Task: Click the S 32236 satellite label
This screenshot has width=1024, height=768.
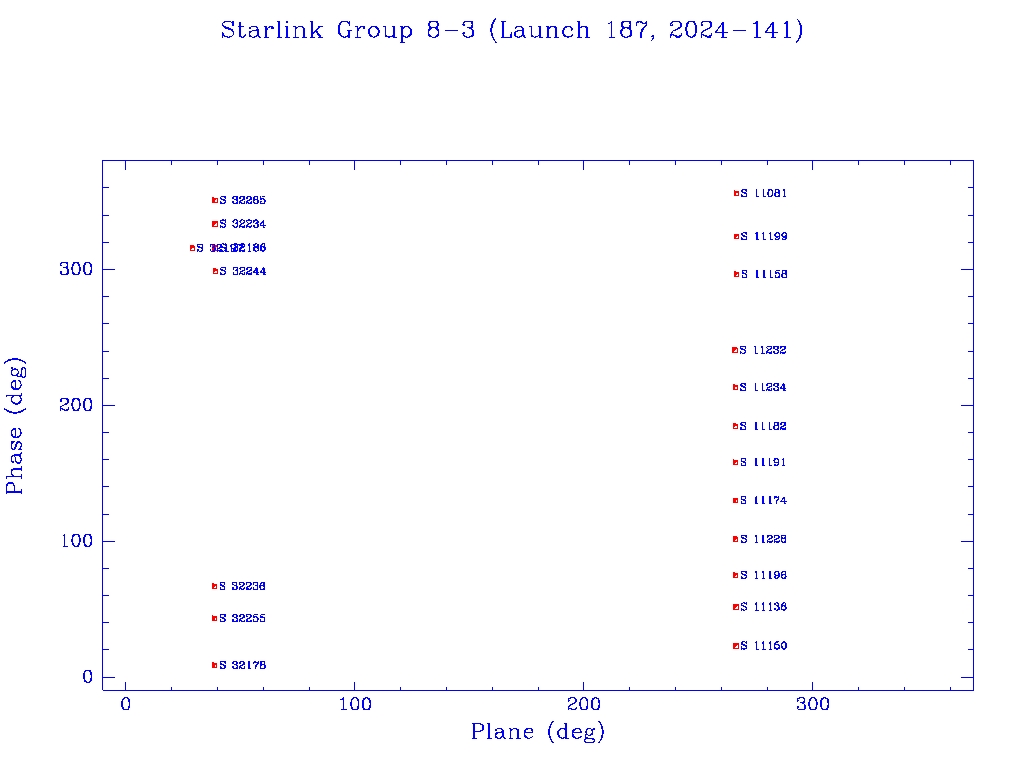Action: tap(243, 586)
